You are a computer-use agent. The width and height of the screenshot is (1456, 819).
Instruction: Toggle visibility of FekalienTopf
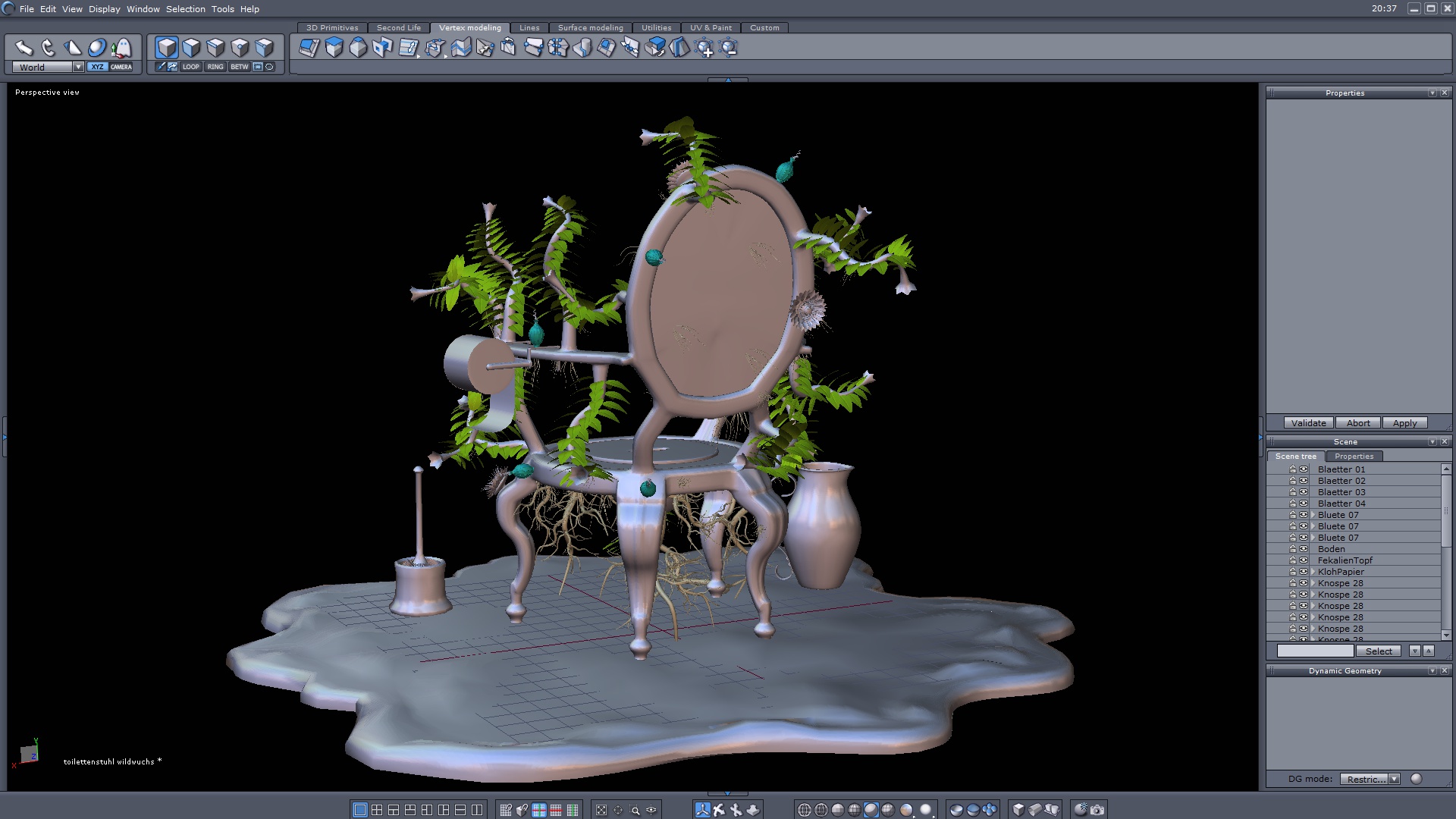point(1304,560)
